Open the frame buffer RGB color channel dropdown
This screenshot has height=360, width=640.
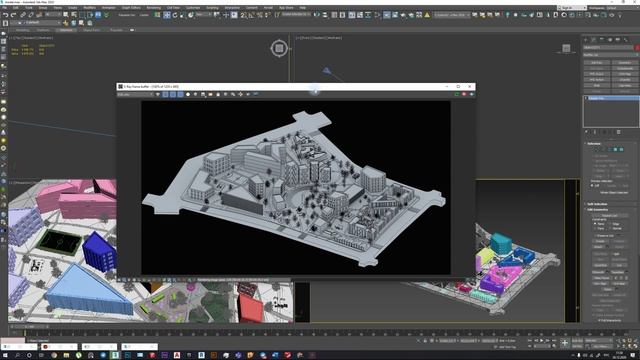click(135, 94)
